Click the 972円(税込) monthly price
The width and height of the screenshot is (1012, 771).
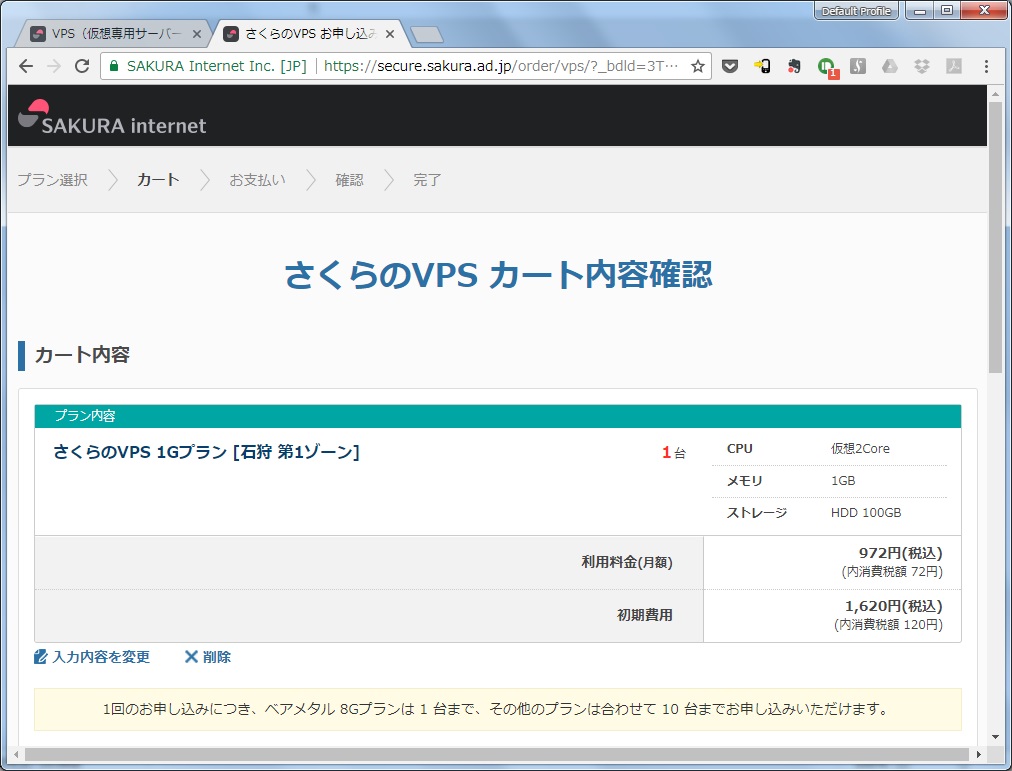[900, 553]
